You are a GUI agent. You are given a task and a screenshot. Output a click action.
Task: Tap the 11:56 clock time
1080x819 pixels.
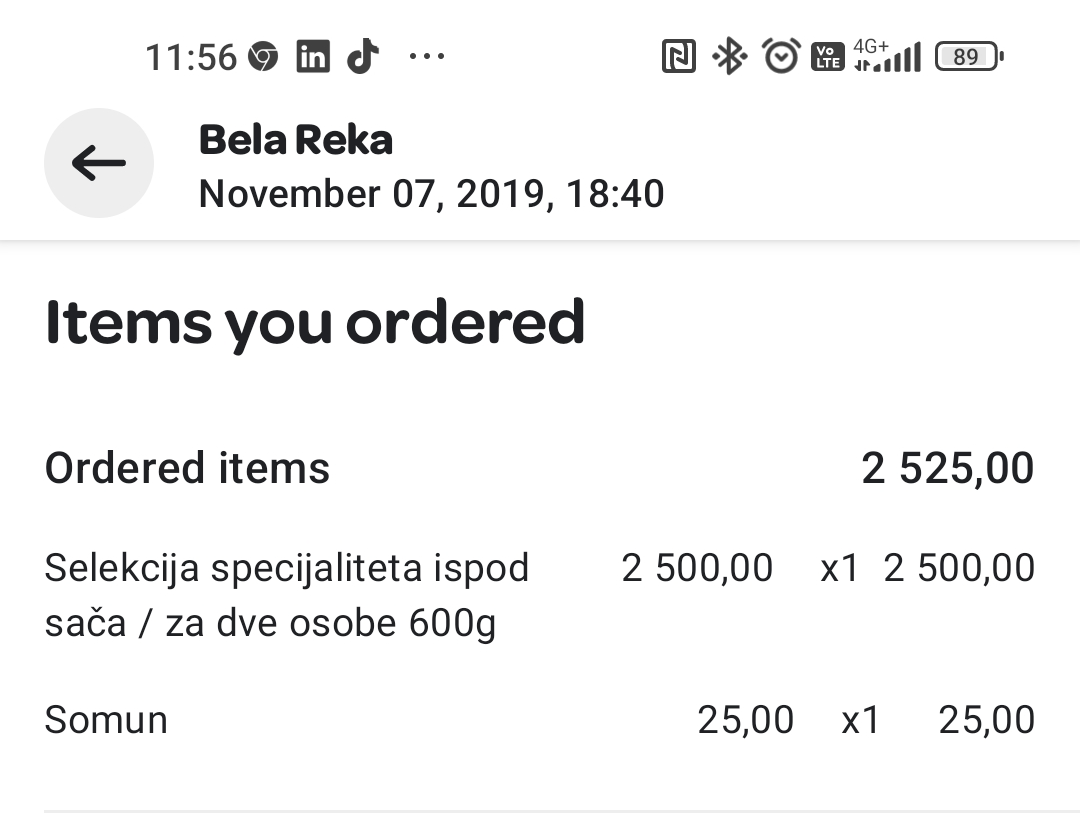click(191, 57)
